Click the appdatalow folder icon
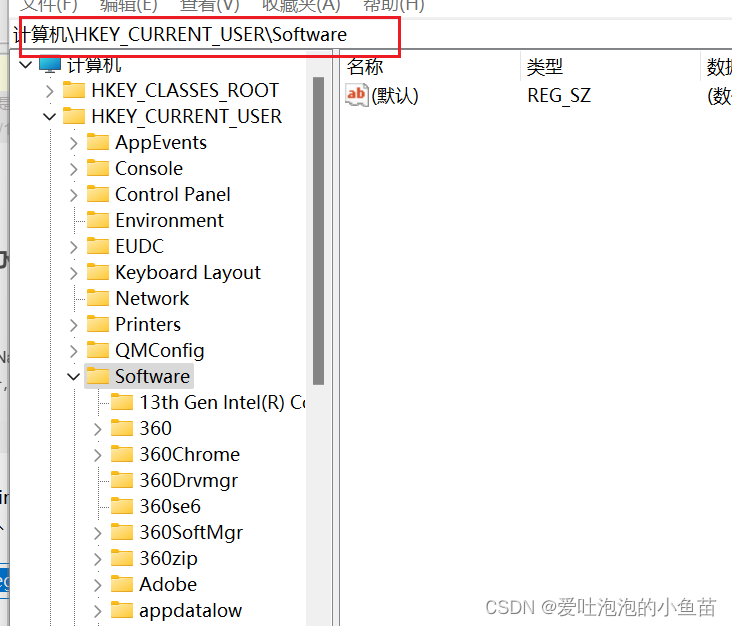This screenshot has width=732, height=626. tap(122, 610)
